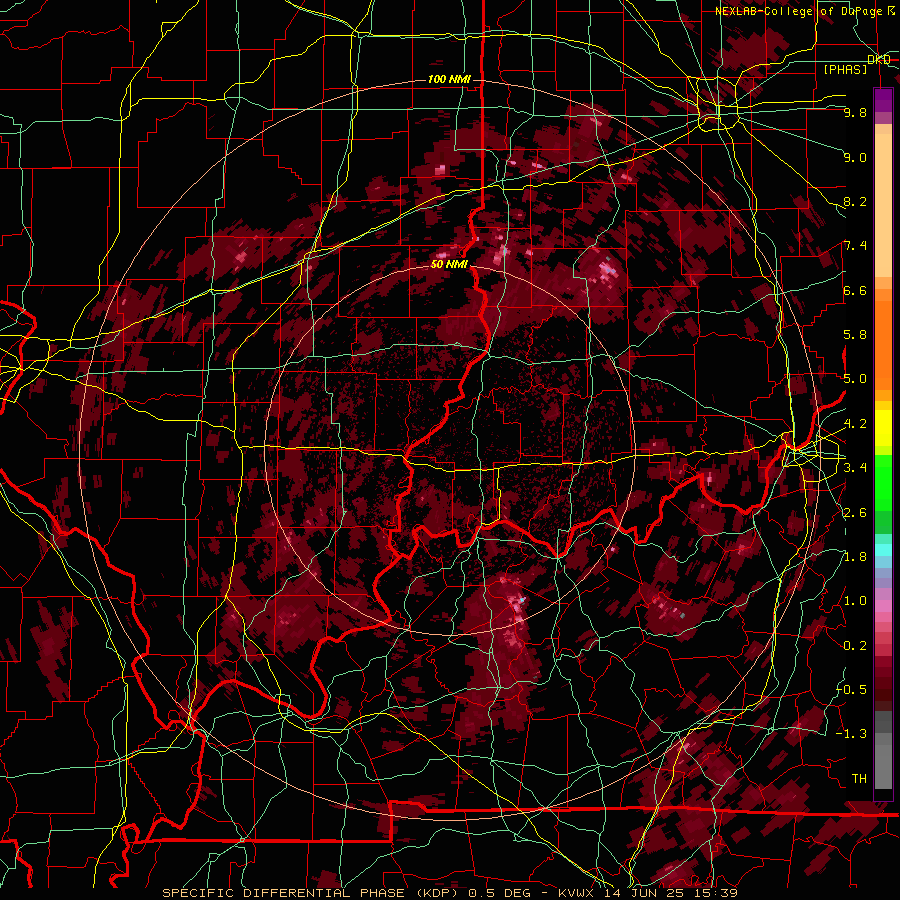Viewport: 900px width, 900px height.
Task: Click the 1.0 value on color scale
Action: (855, 601)
